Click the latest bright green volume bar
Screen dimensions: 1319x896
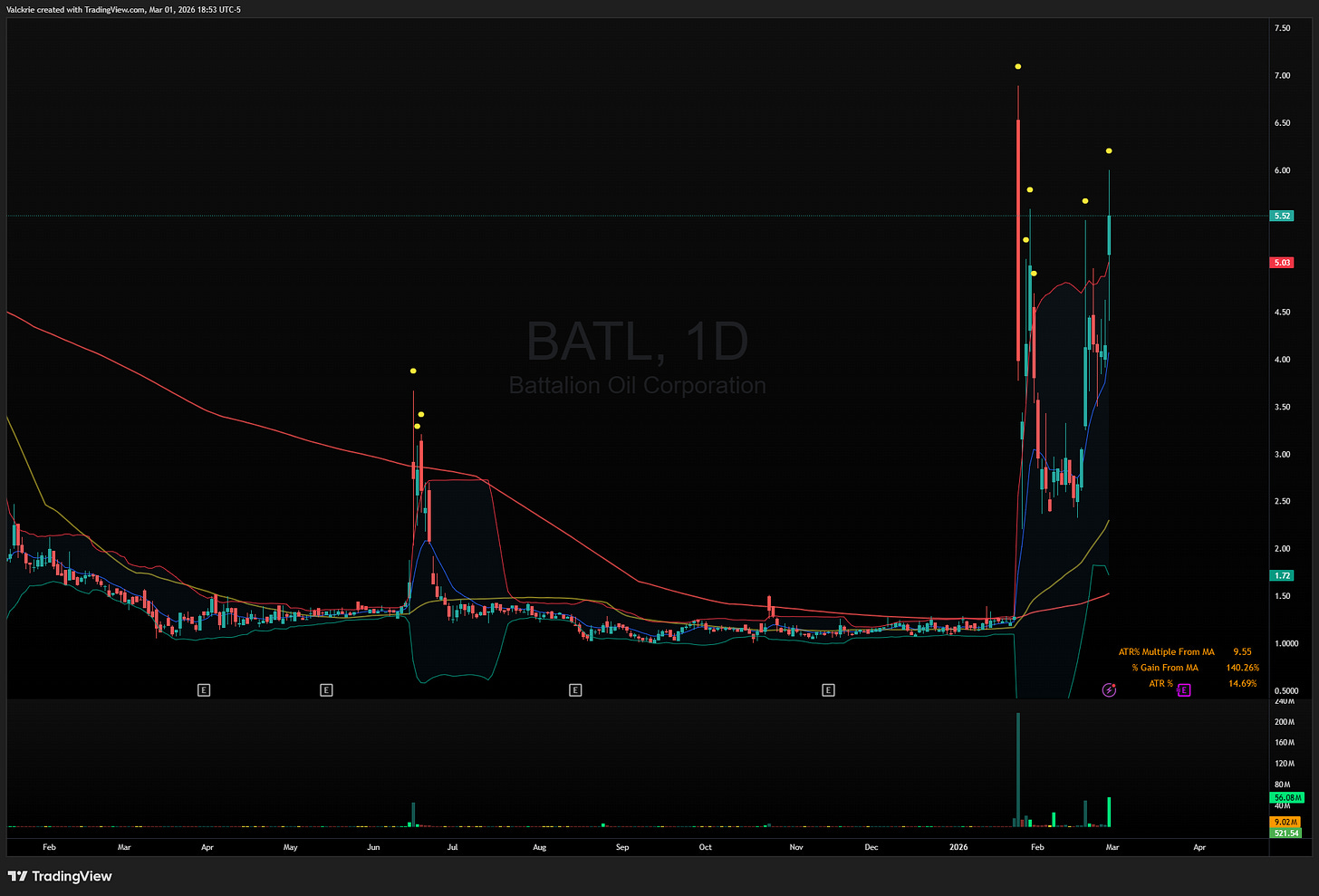(x=1109, y=812)
